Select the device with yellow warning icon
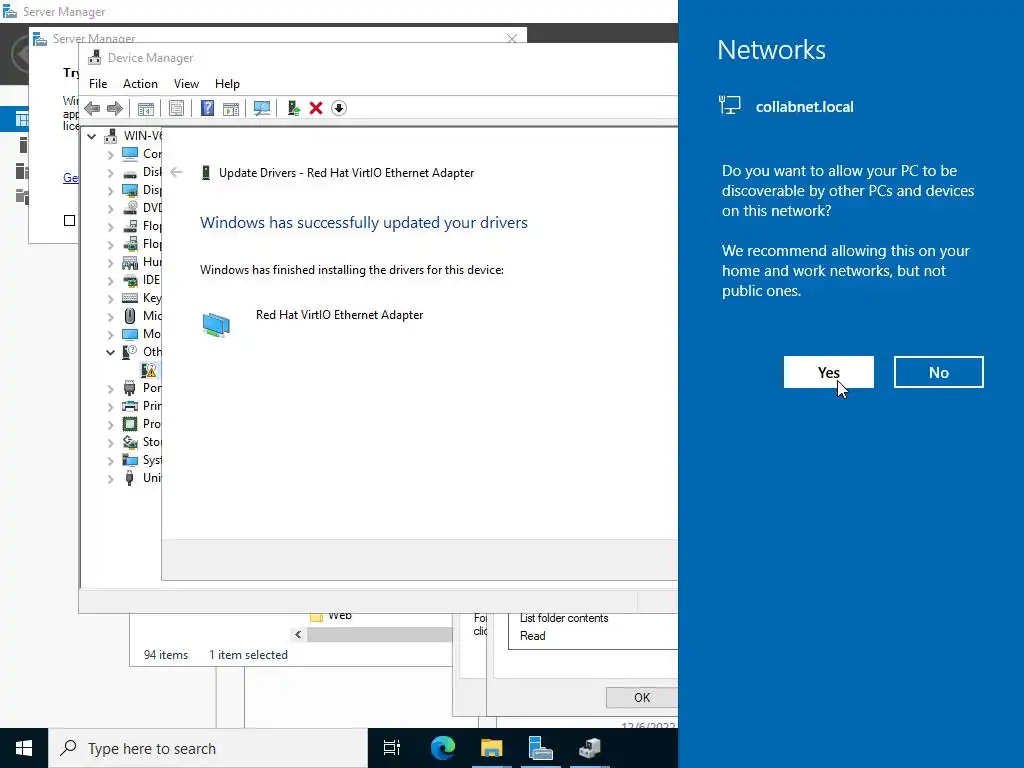Screen dimensions: 1024x768 (x=149, y=370)
